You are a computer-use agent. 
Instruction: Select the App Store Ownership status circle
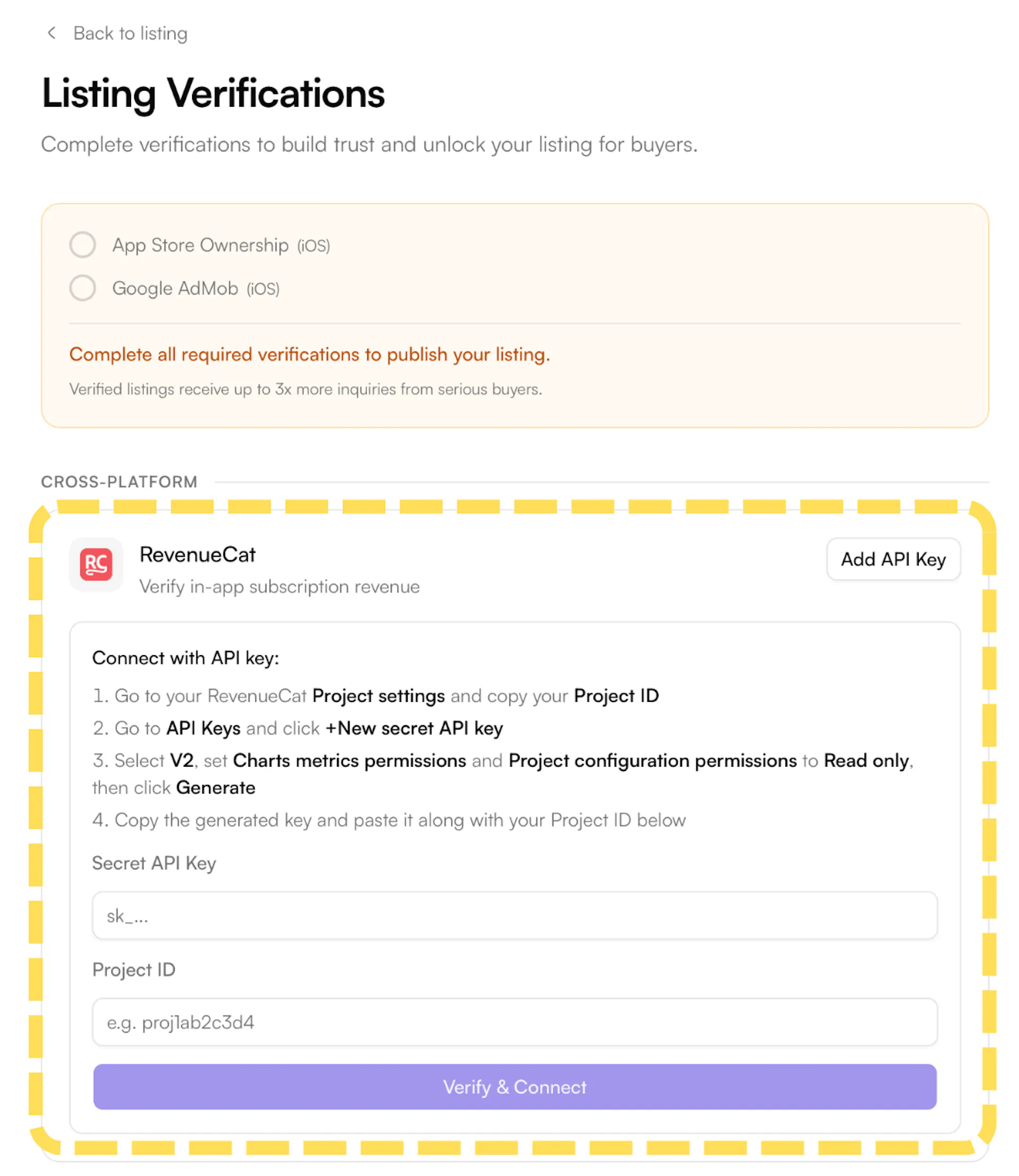pyautogui.click(x=83, y=245)
